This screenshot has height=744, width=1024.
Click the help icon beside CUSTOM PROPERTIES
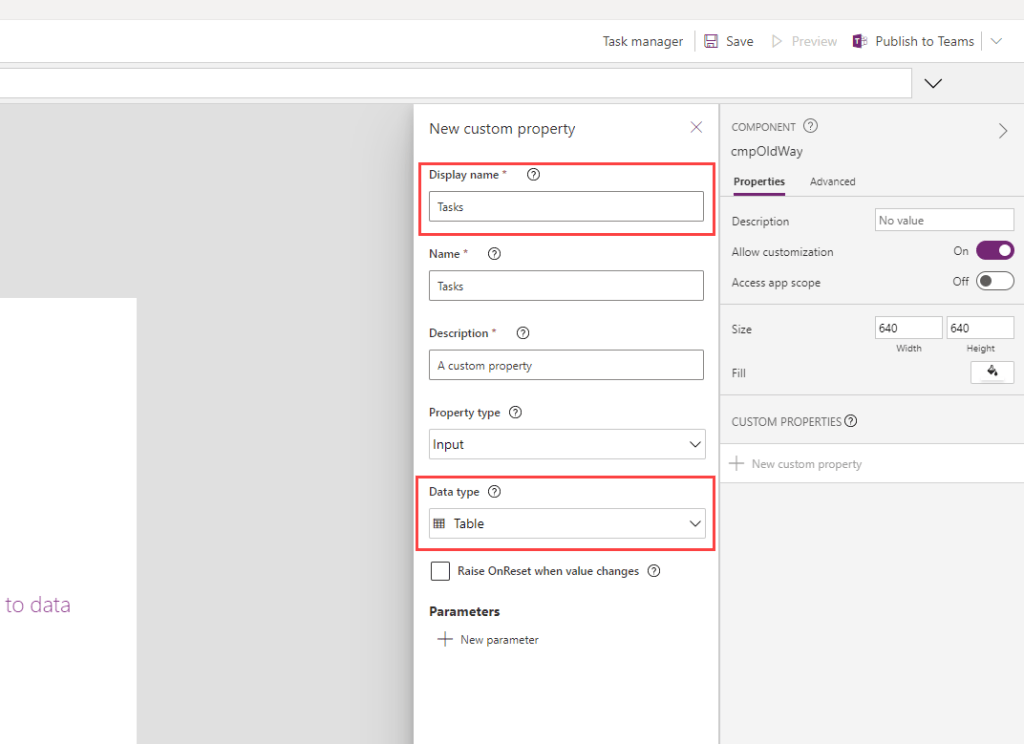pyautogui.click(x=850, y=421)
